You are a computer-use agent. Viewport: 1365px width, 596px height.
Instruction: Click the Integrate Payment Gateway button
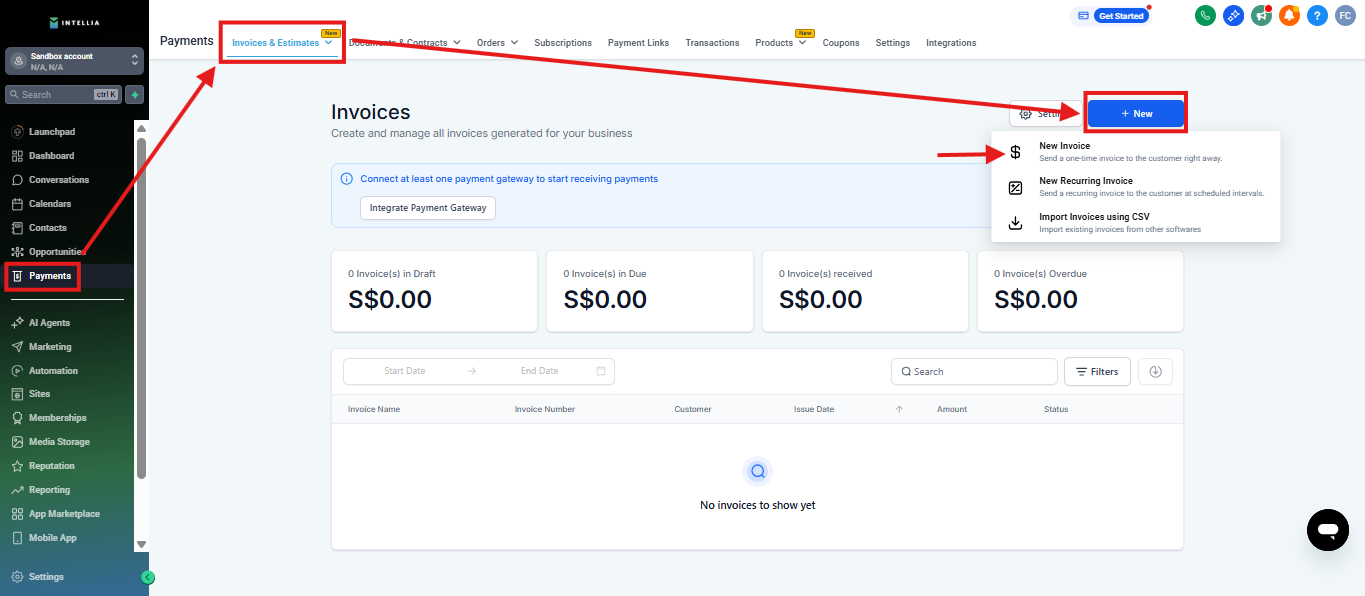pos(428,208)
